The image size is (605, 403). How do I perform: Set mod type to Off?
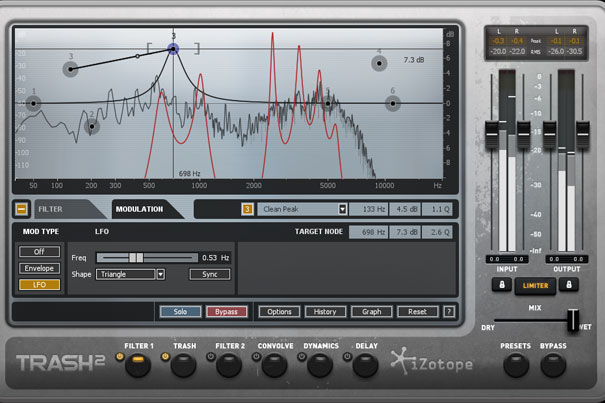point(39,252)
